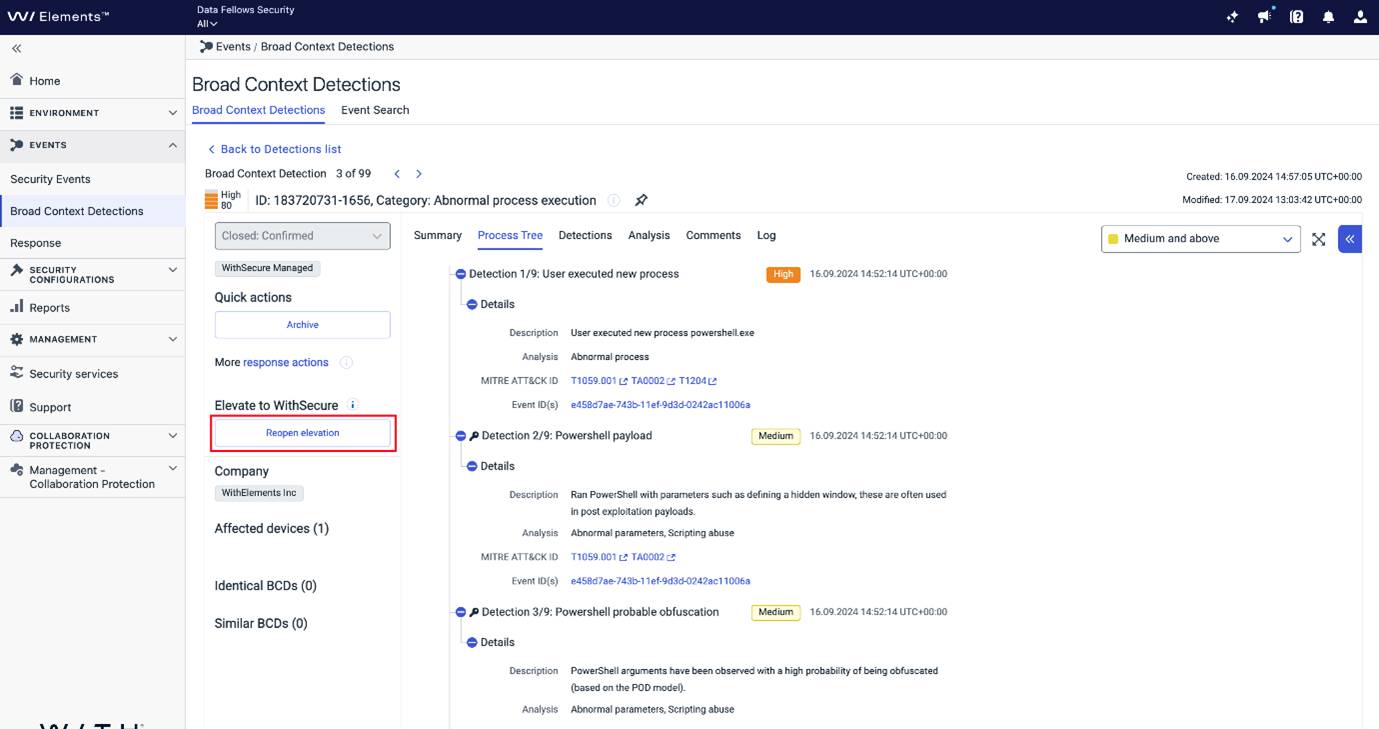Open the Data Fellows Security All selector
Screen dimensions: 1379x729
pos(207,23)
